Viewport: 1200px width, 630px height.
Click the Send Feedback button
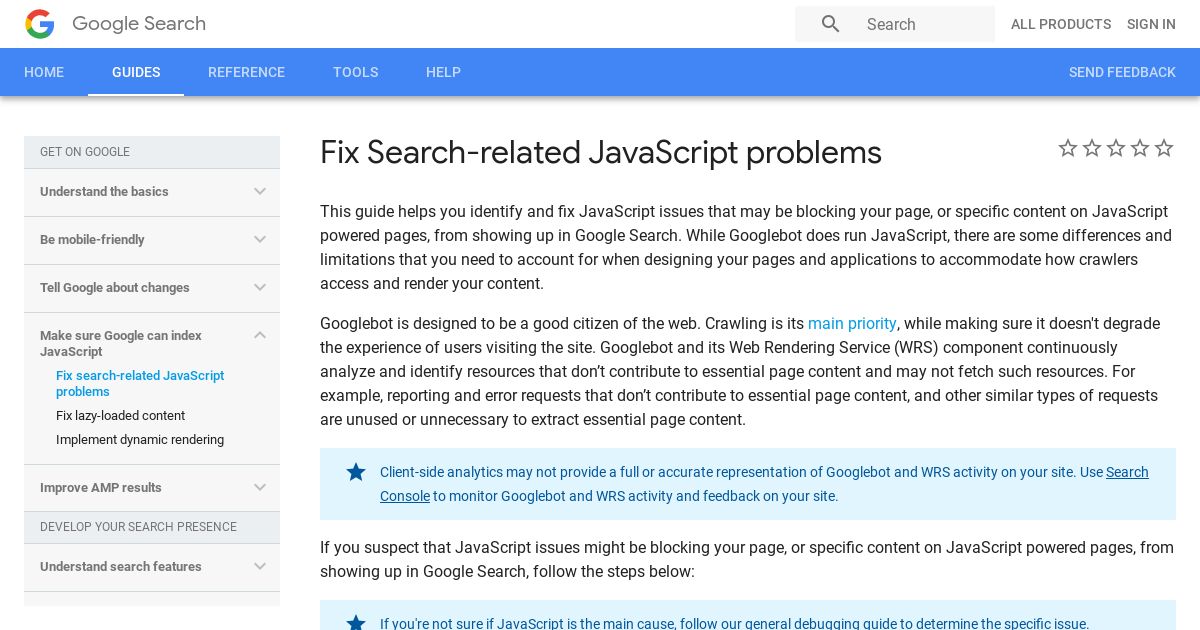coord(1122,72)
